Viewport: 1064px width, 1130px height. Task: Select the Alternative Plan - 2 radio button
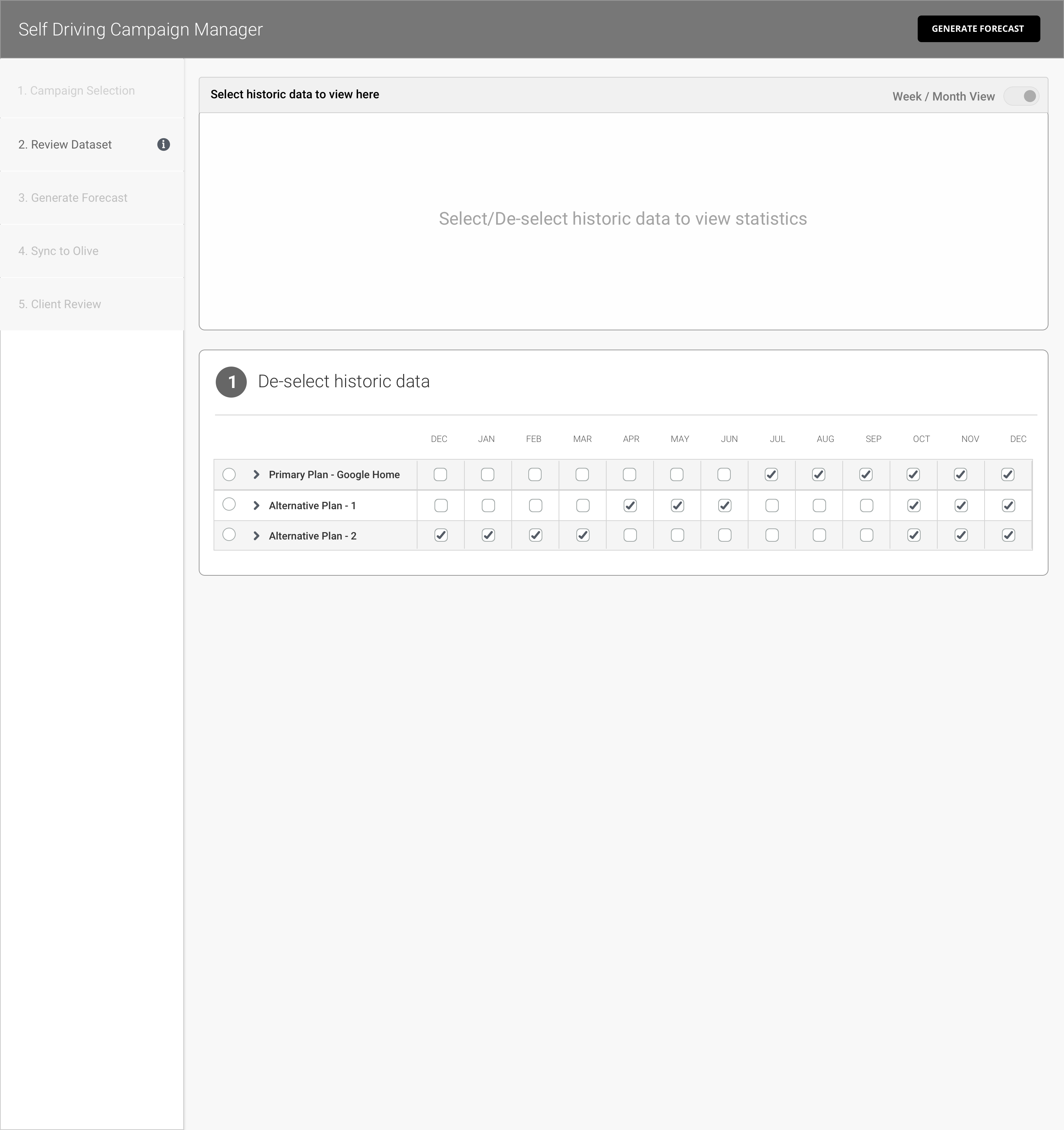(229, 534)
